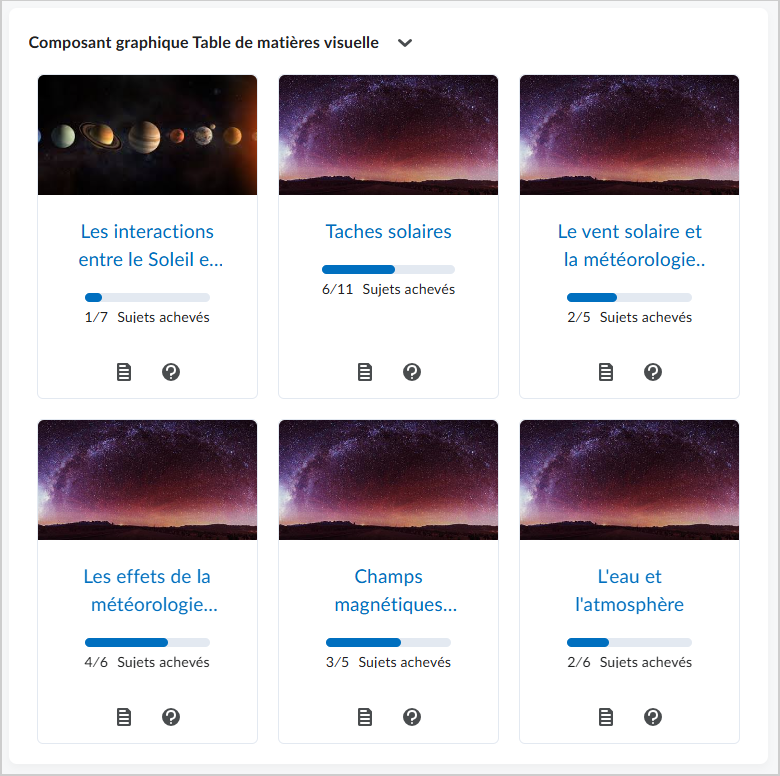Click question icon on Champs magnétiques card
Screen dimensions: 780x776
point(412,717)
